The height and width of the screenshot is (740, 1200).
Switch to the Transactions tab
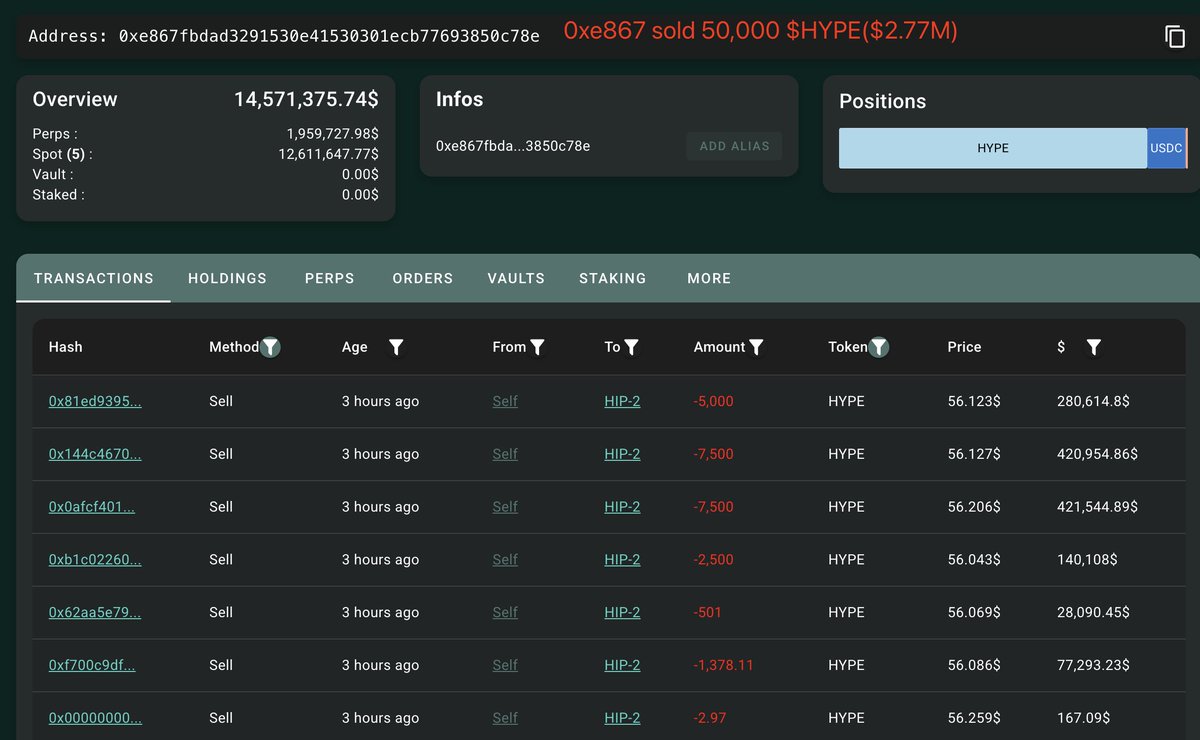click(94, 278)
